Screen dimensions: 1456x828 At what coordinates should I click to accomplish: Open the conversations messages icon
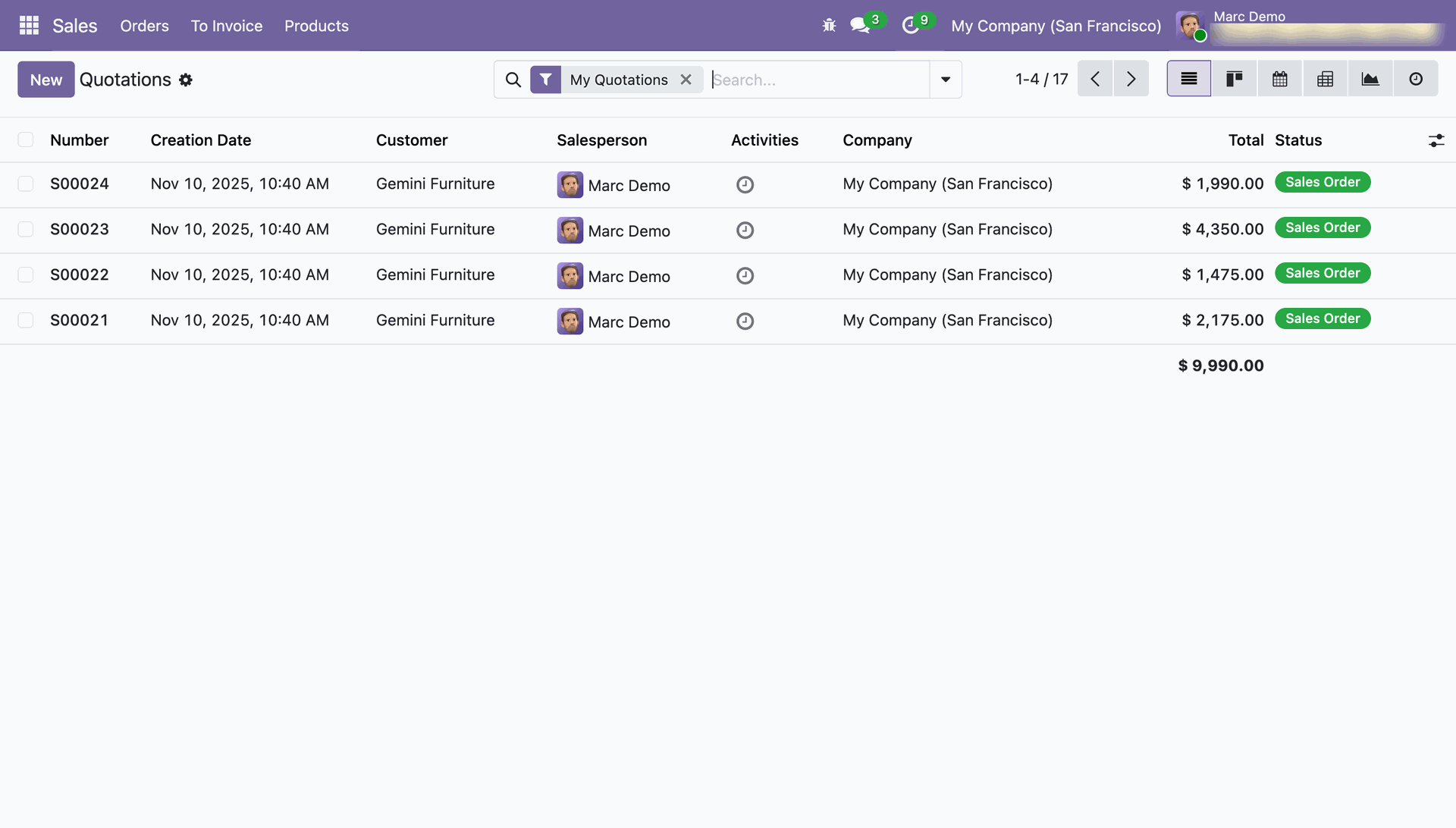point(859,26)
